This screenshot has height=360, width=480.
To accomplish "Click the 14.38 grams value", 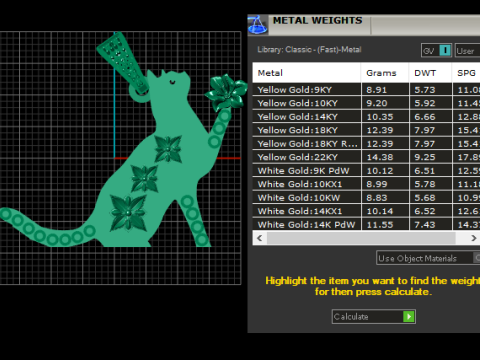I will pos(380,157).
